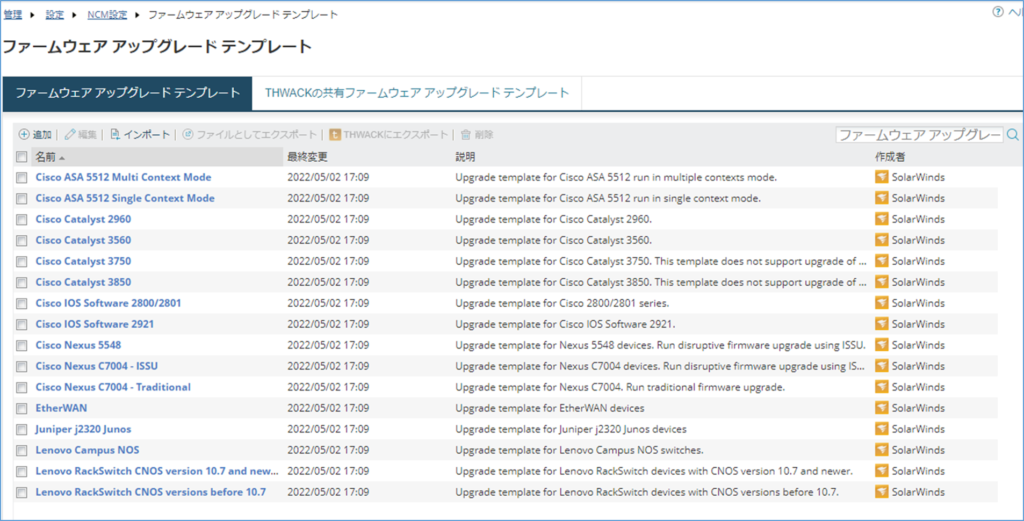Go to 設定 breadcrumb link

[x=55, y=14]
